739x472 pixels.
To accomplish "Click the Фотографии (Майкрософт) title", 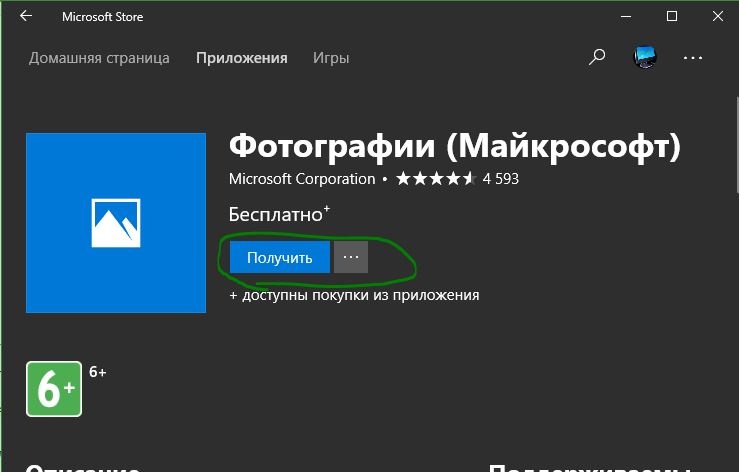I will [x=455, y=147].
